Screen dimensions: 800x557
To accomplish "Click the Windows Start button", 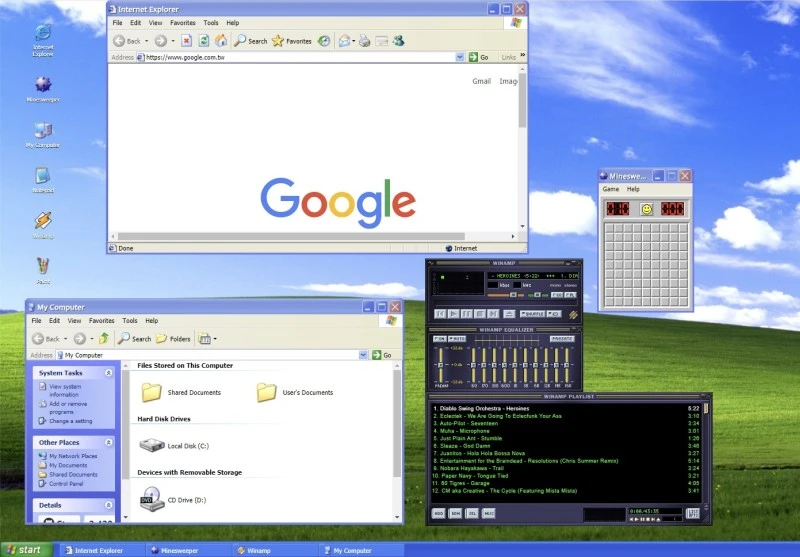I will tap(26, 549).
